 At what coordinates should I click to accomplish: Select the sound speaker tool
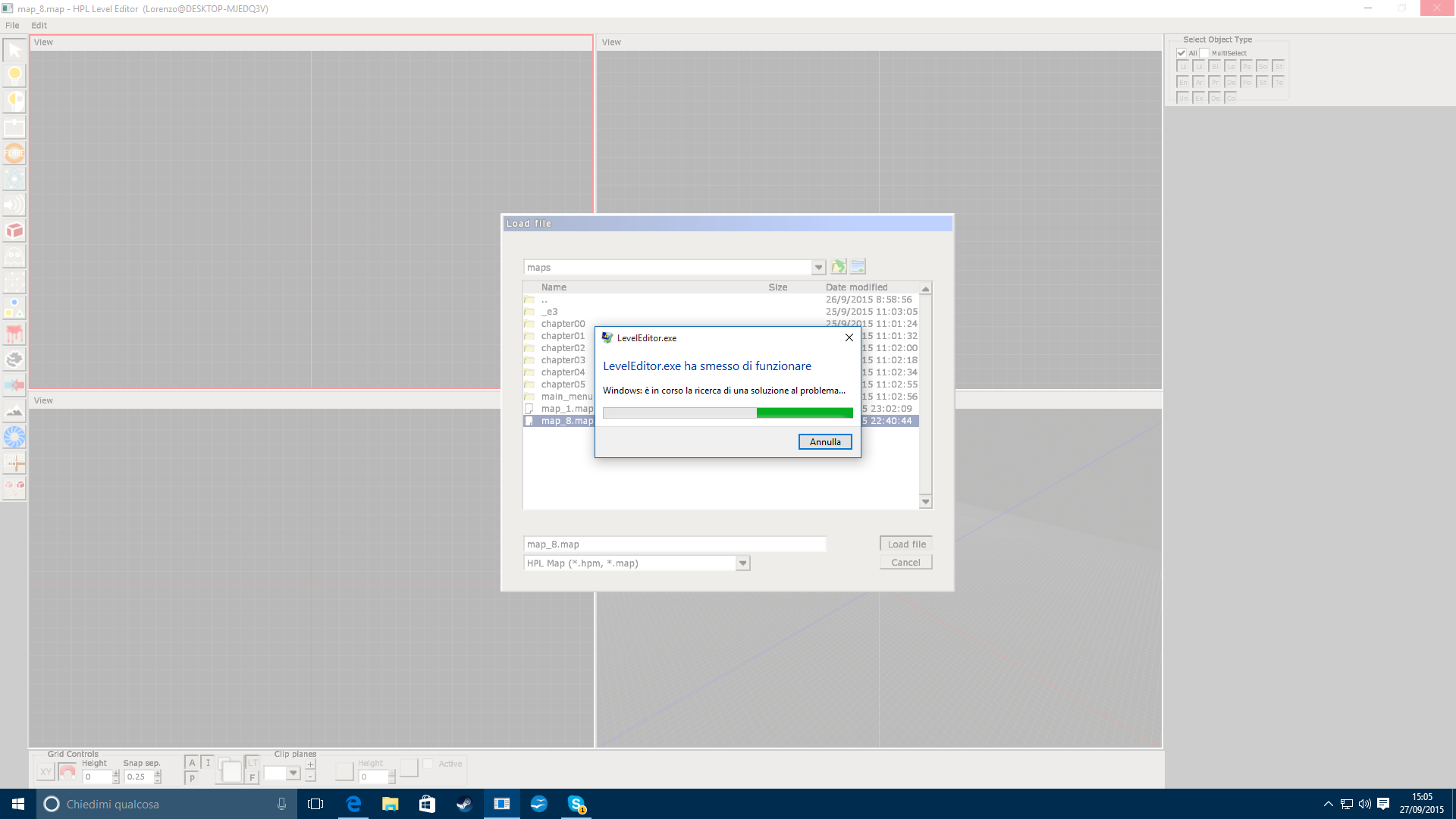coord(14,205)
